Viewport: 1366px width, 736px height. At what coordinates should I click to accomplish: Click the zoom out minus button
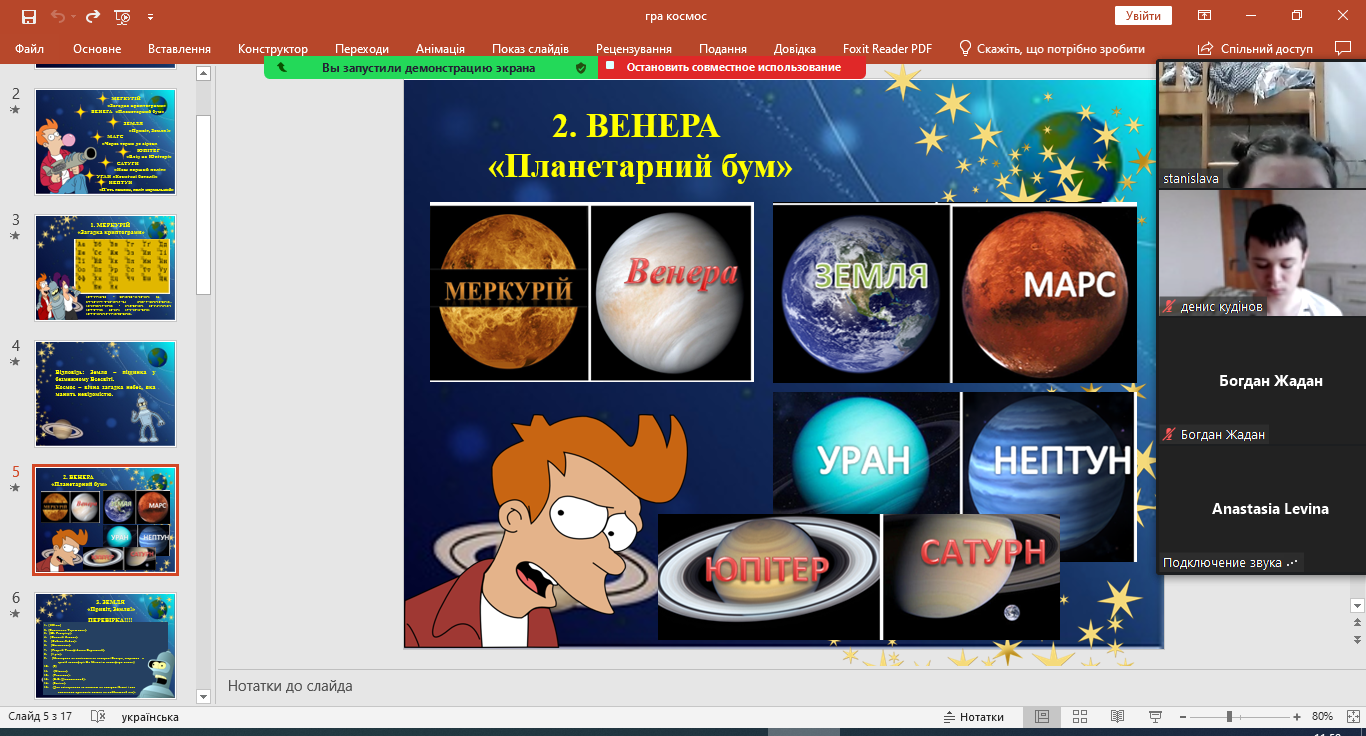coord(1183,717)
